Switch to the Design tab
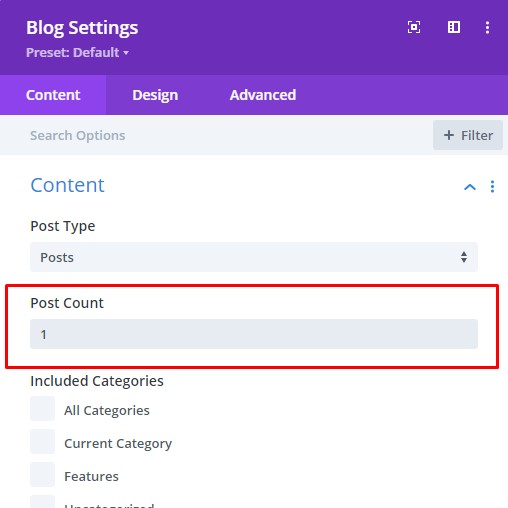 [155, 95]
